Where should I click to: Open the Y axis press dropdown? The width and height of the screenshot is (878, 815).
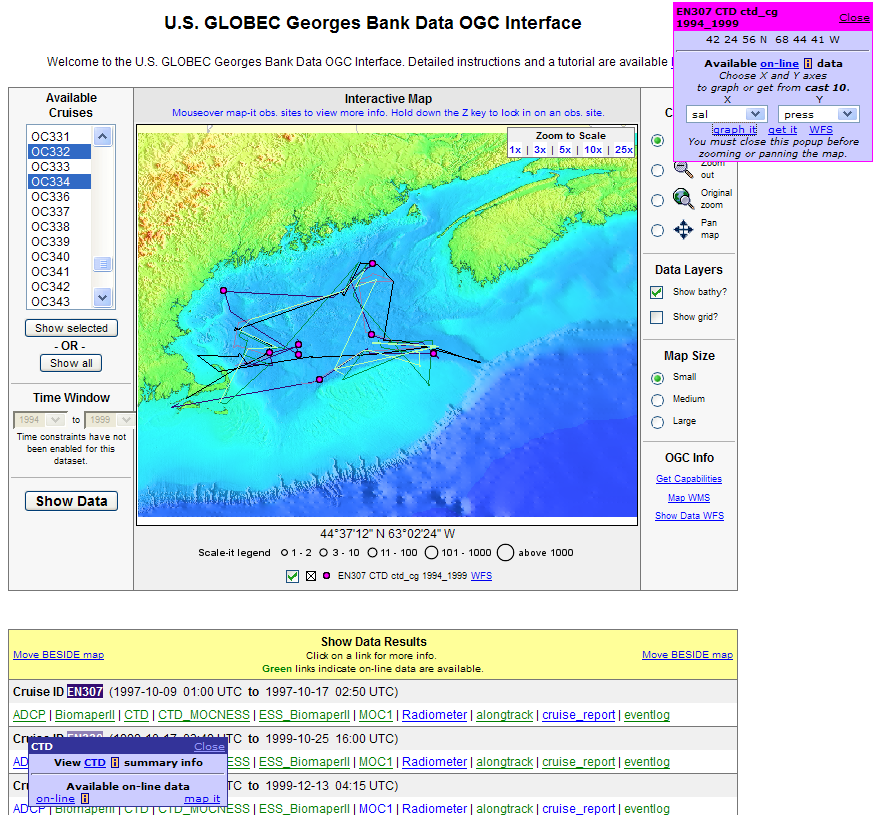tap(819, 114)
